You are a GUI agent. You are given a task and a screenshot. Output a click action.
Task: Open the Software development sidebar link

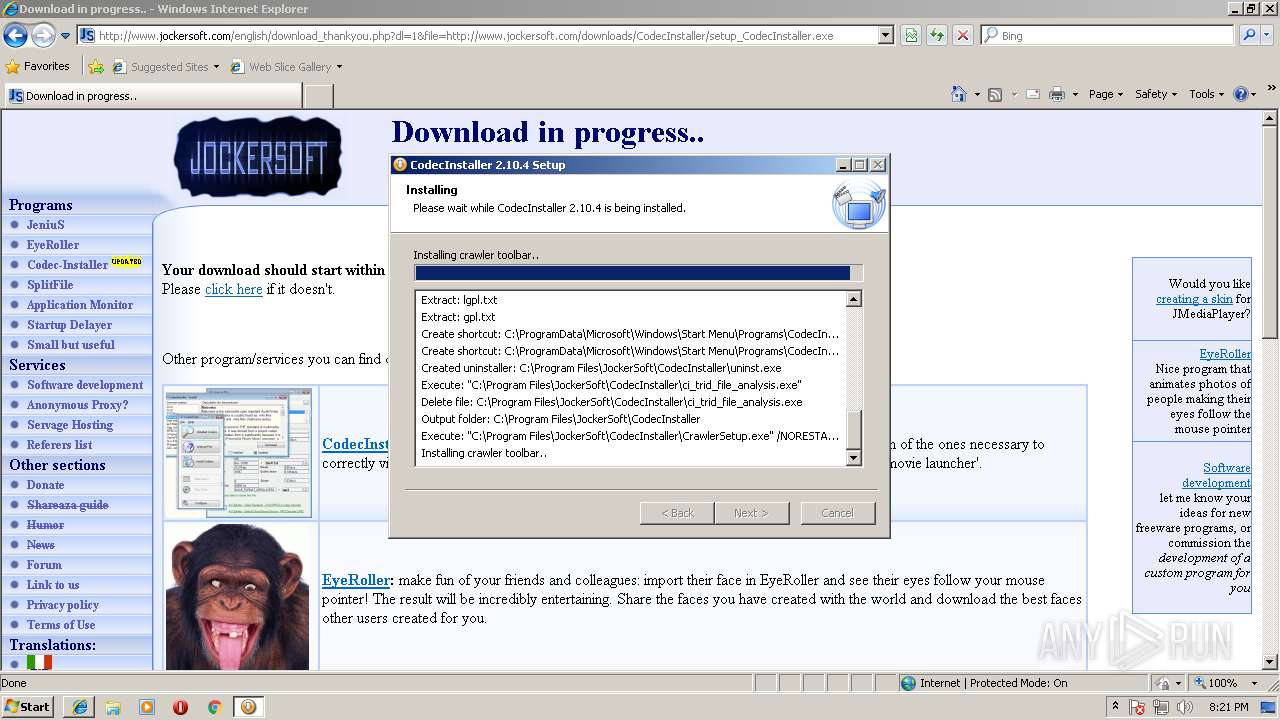(x=85, y=385)
